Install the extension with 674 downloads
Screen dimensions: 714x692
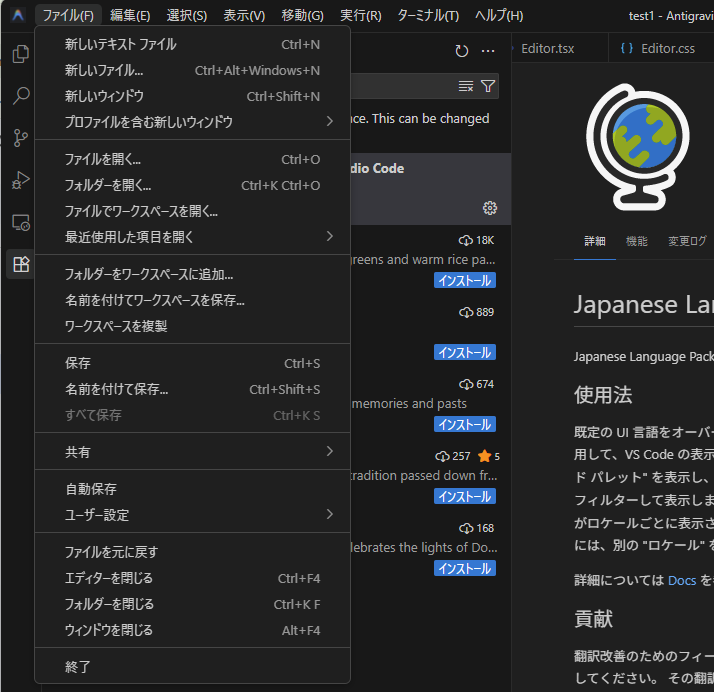(464, 424)
